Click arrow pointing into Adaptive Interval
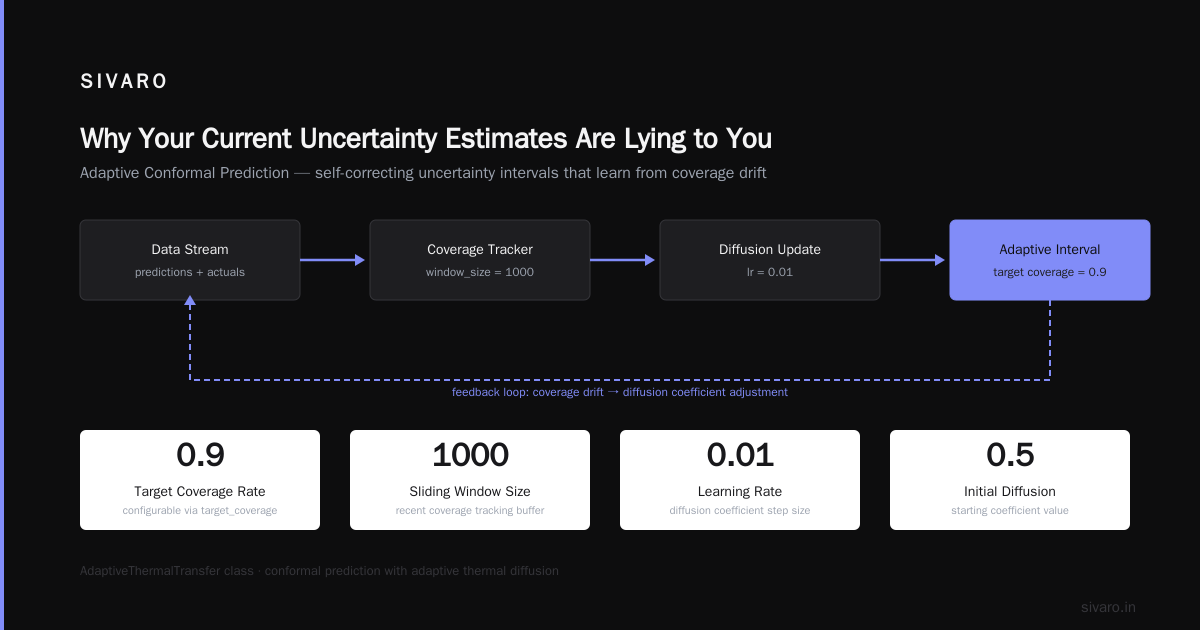 click(x=914, y=260)
